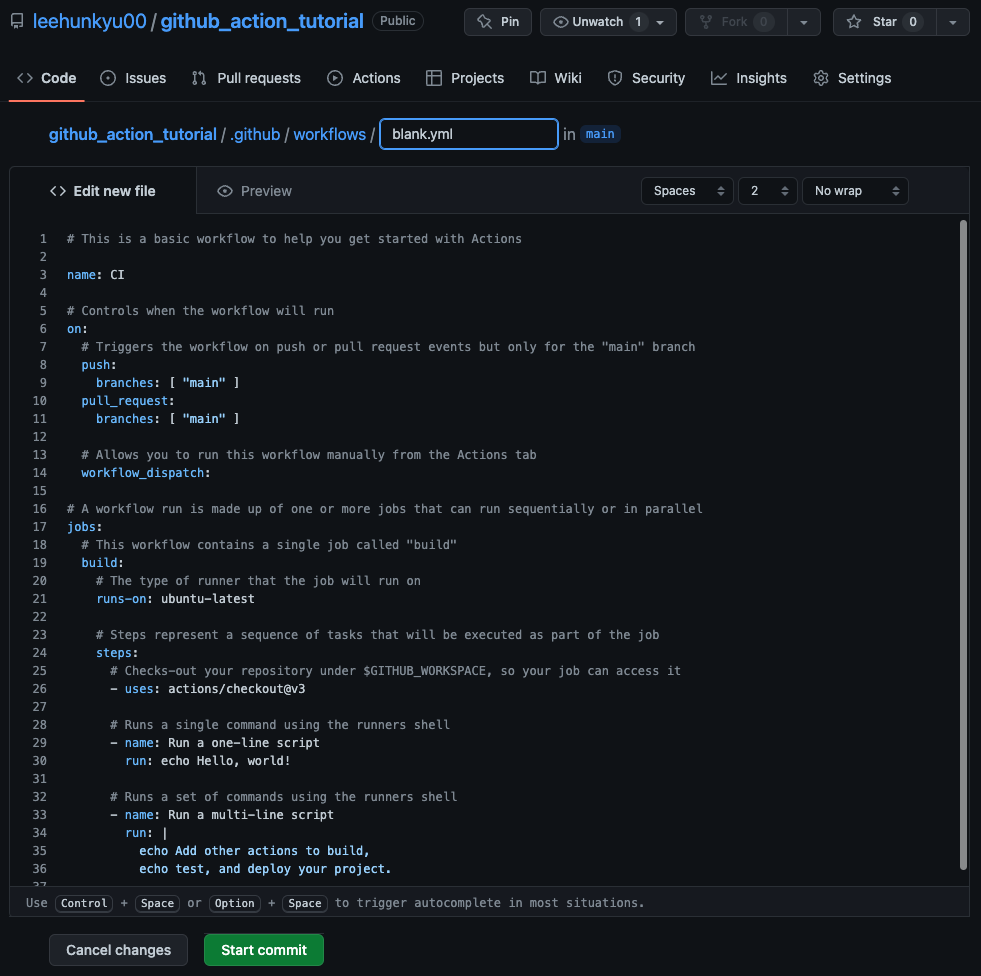The height and width of the screenshot is (976, 981).
Task: Click the 'workflow_dispatch:' line
Action: (x=146, y=473)
